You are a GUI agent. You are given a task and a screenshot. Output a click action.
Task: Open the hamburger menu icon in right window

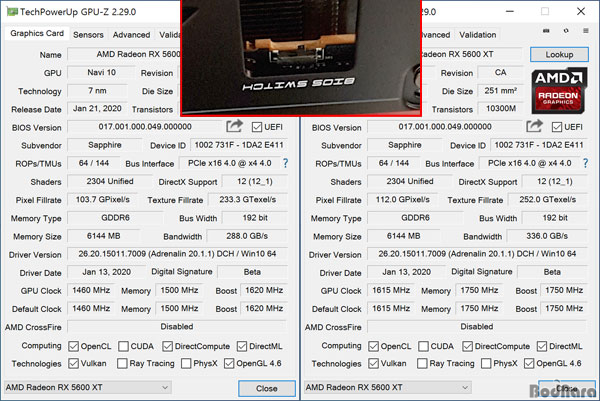pyautogui.click(x=586, y=31)
